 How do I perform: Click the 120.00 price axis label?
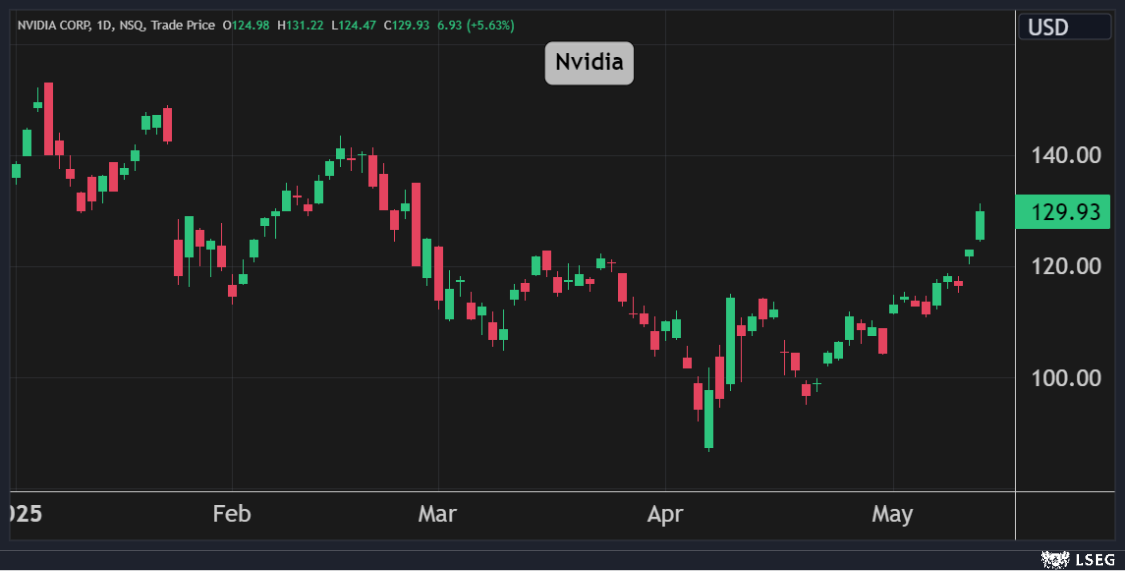coord(1065,266)
